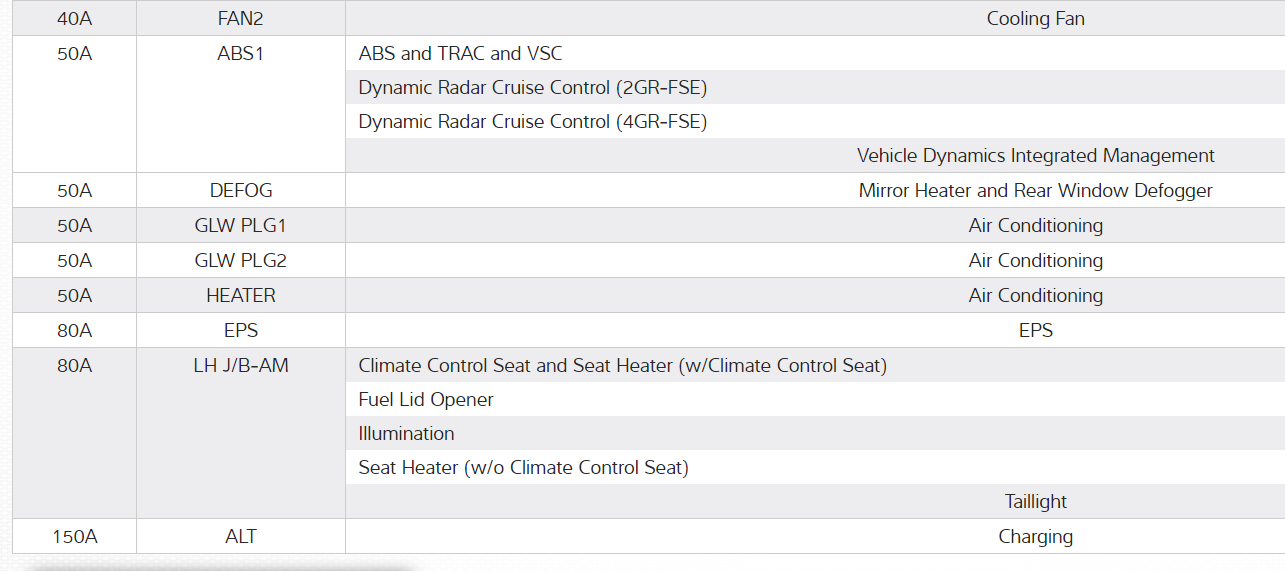Image resolution: width=1285 pixels, height=571 pixels.
Task: Click the ABS1 fuse label
Action: 240,53
